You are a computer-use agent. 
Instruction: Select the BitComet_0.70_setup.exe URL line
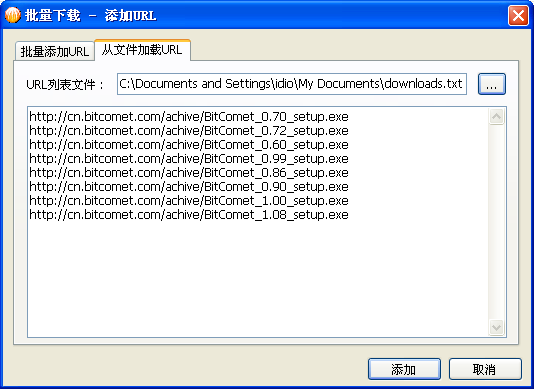tap(189, 117)
